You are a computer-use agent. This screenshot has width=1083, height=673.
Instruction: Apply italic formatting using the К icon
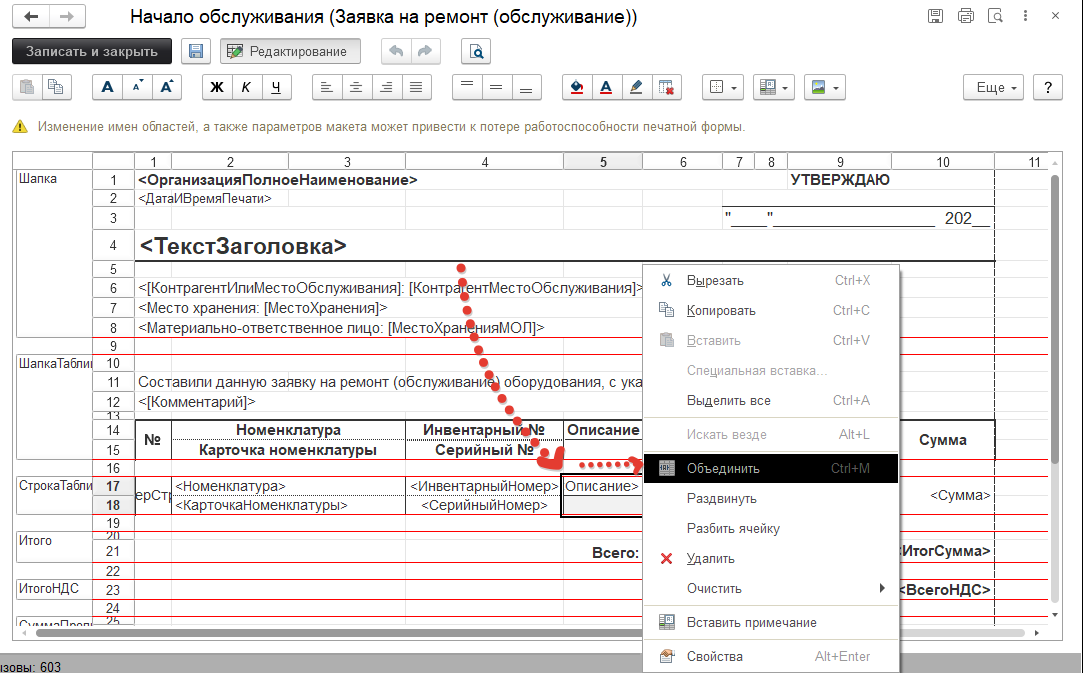(245, 87)
